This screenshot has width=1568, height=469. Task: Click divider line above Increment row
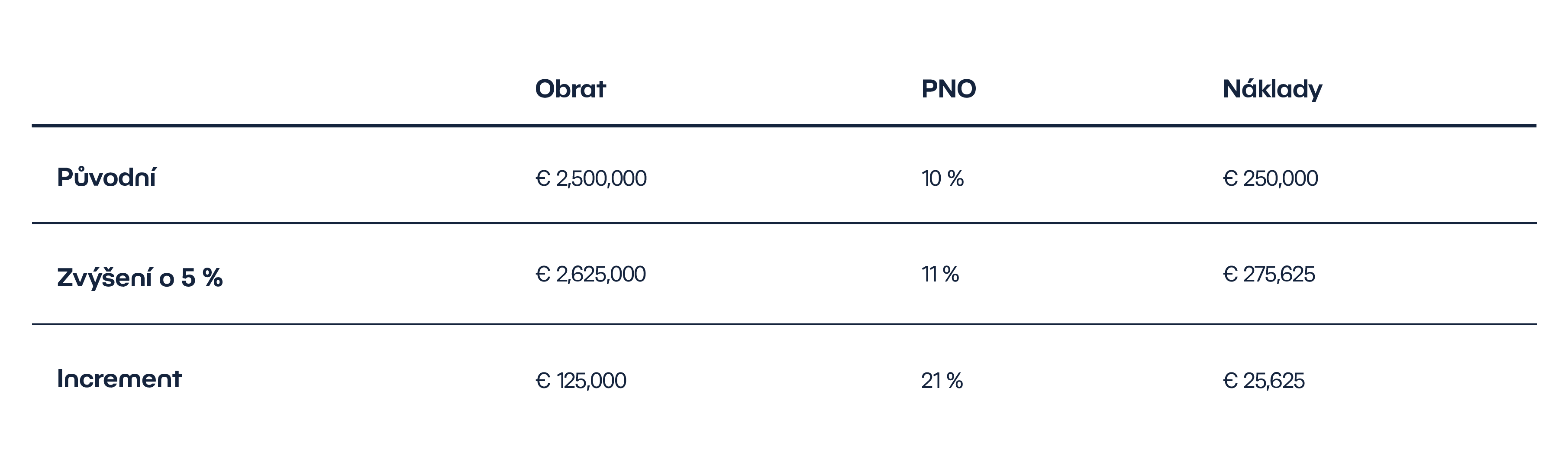point(784,324)
